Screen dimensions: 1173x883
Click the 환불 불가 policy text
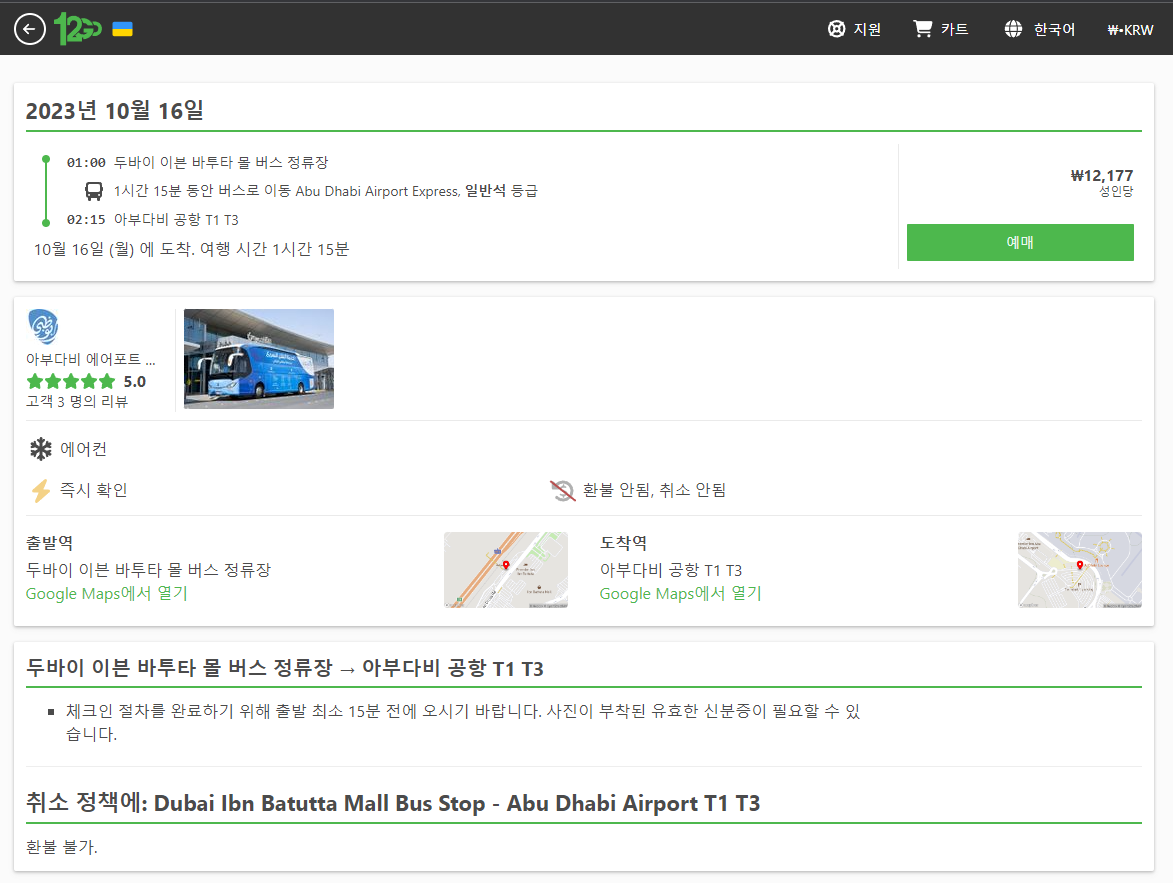click(x=61, y=847)
